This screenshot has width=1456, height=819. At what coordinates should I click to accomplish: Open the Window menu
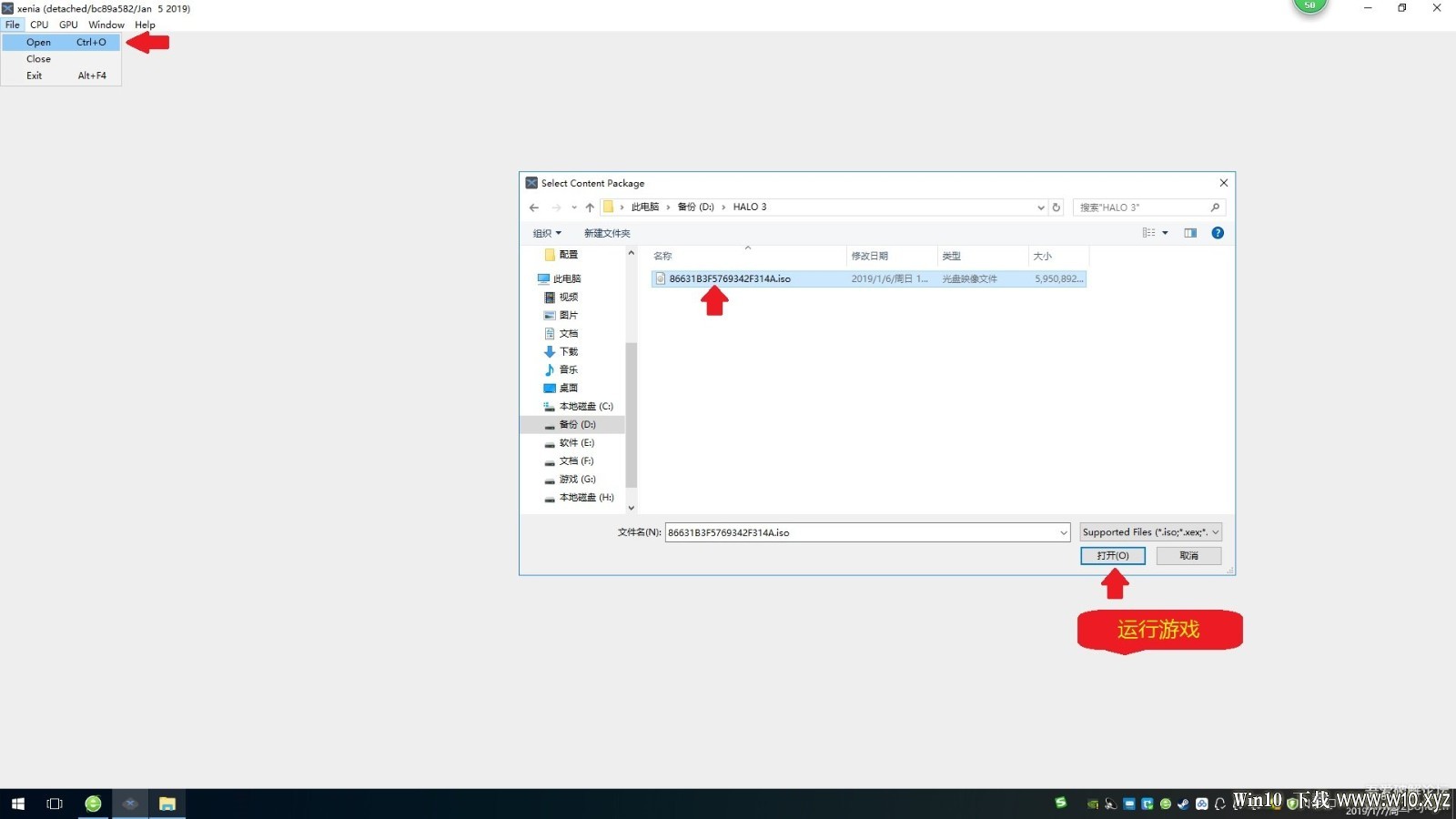106,25
